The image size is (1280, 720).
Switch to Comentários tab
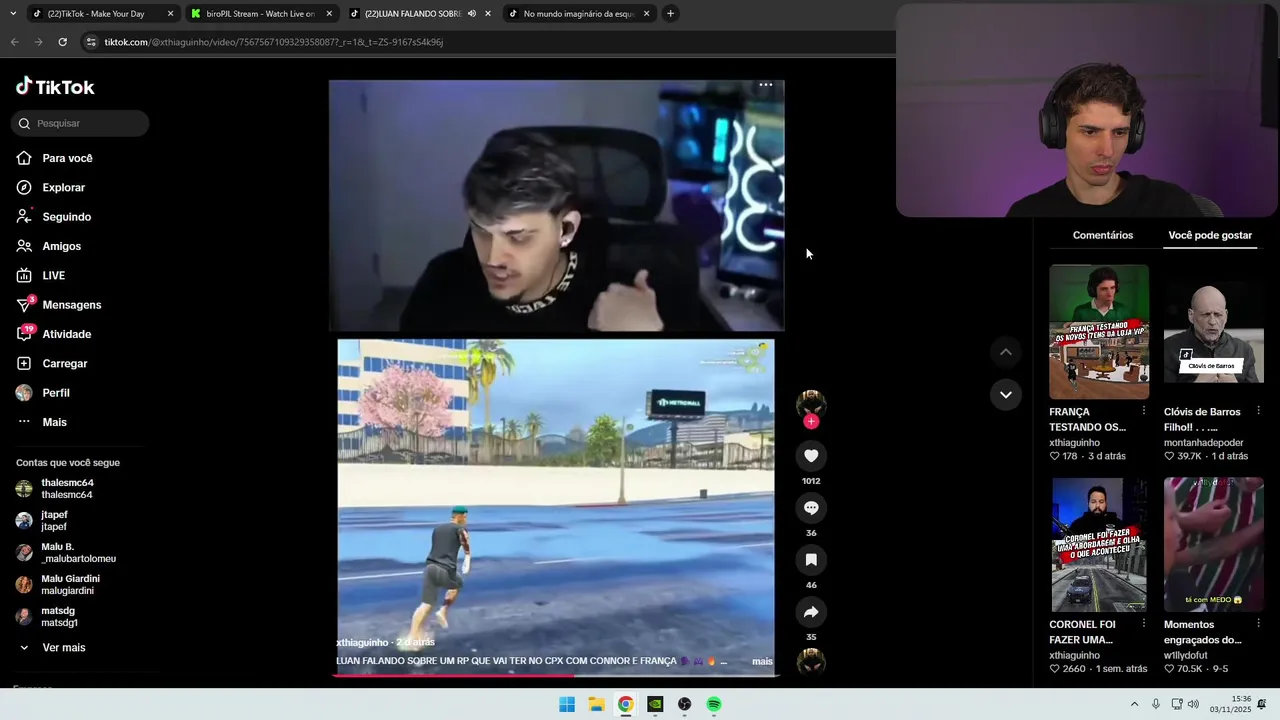tap(1103, 235)
